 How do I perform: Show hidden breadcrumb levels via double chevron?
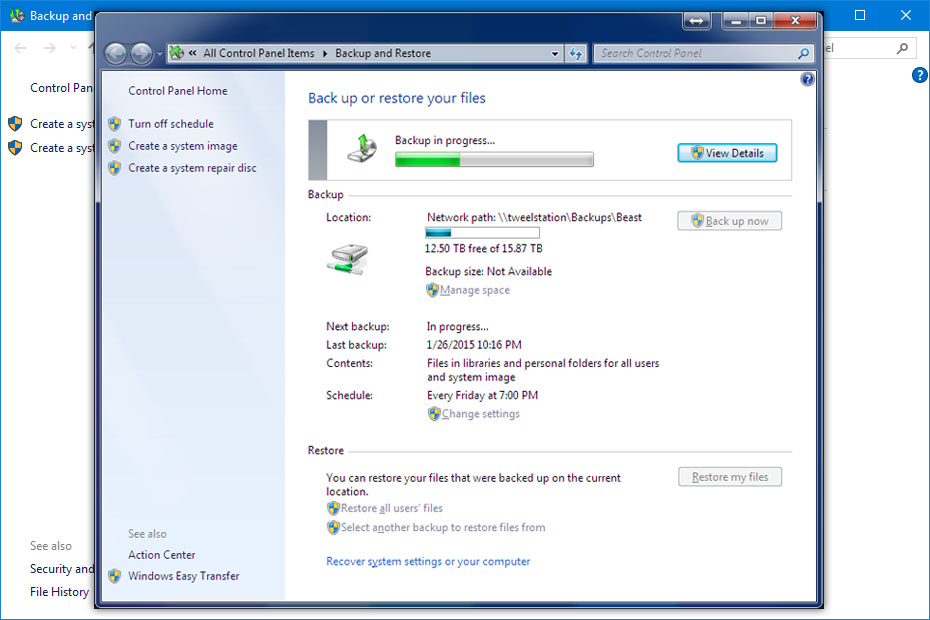pos(193,53)
